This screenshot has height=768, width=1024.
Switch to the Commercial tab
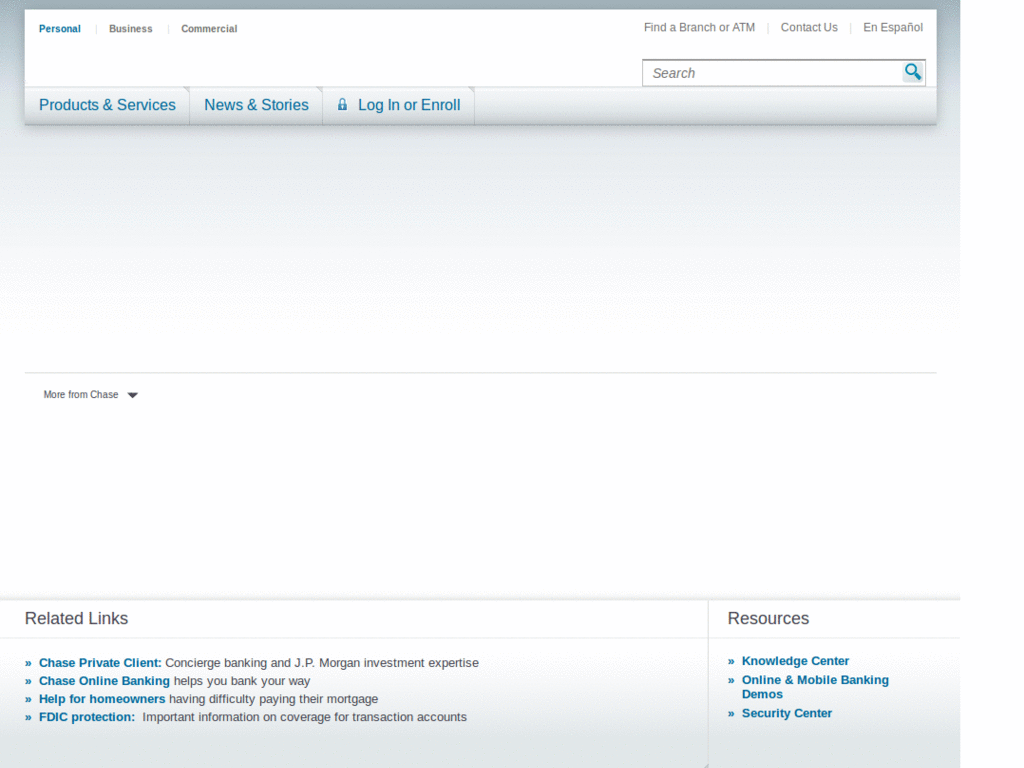[x=209, y=29]
